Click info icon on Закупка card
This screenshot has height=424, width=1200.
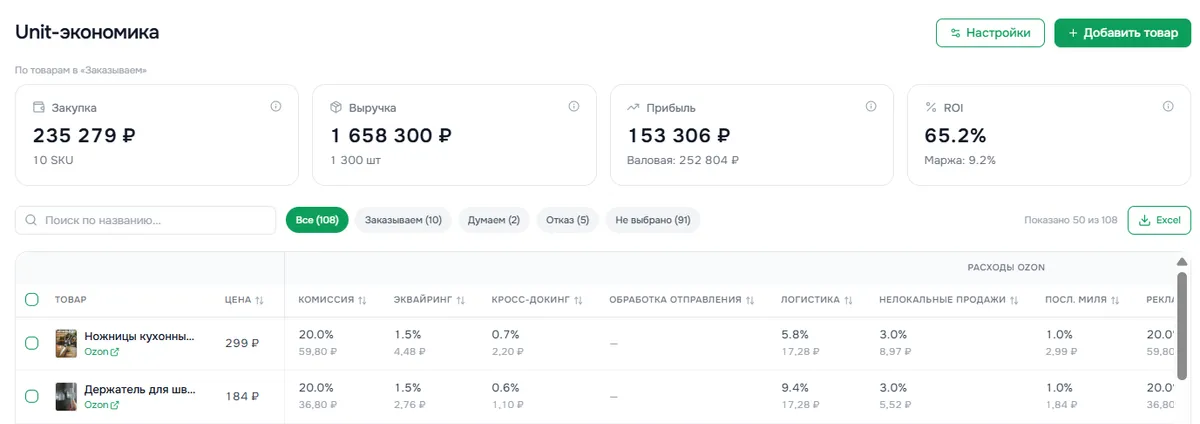[276, 106]
